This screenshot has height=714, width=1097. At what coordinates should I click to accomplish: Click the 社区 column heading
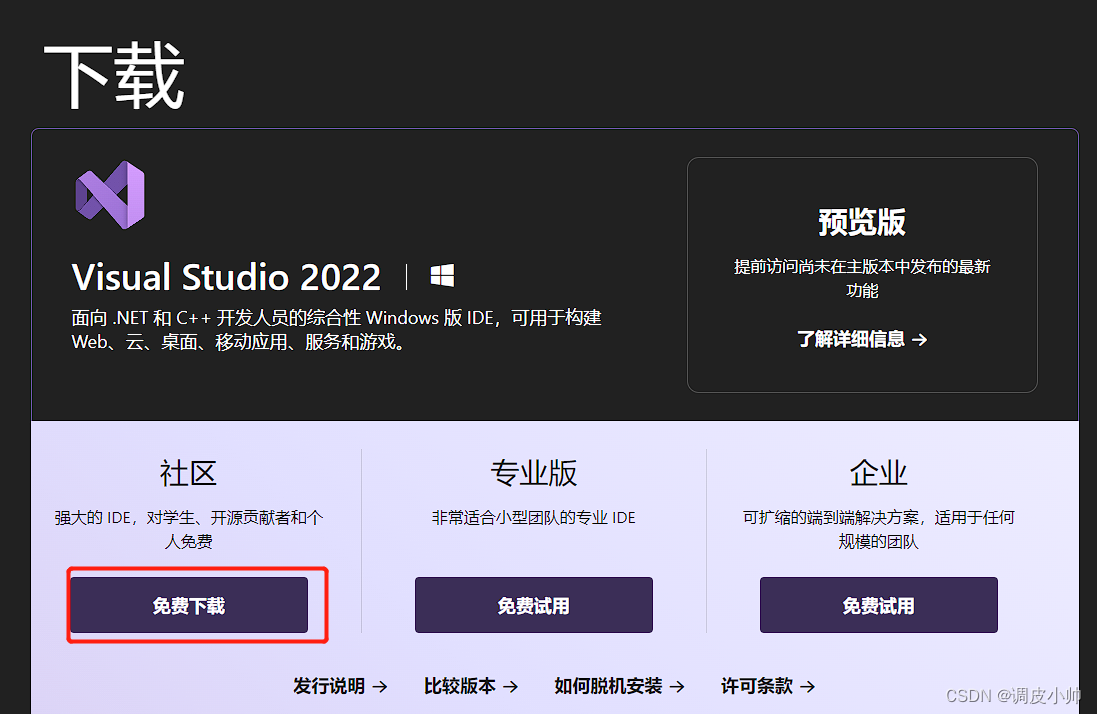(187, 473)
